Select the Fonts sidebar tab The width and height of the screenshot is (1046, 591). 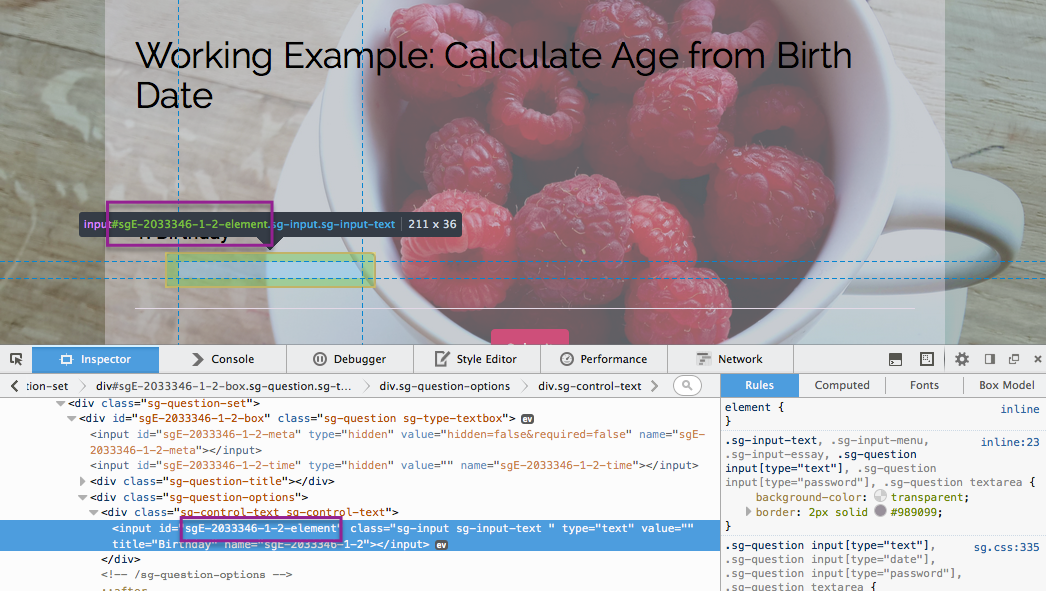[924, 385]
